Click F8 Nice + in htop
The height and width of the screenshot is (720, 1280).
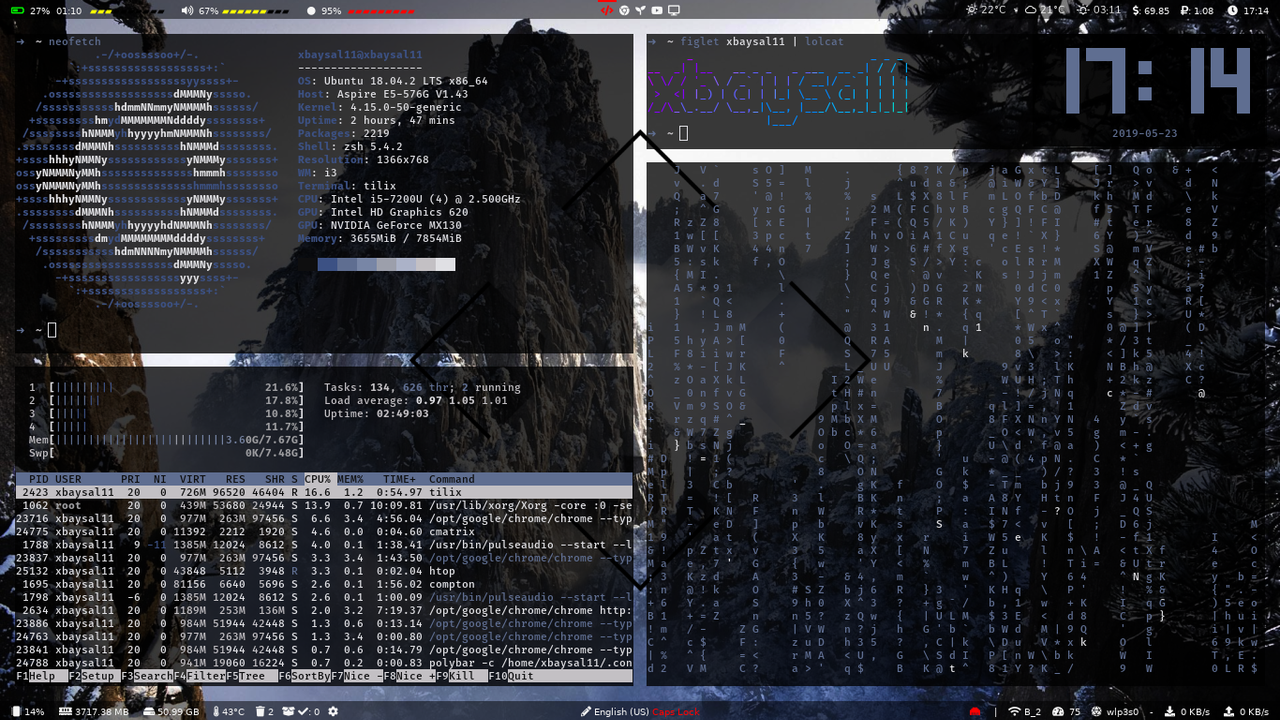click(410, 676)
